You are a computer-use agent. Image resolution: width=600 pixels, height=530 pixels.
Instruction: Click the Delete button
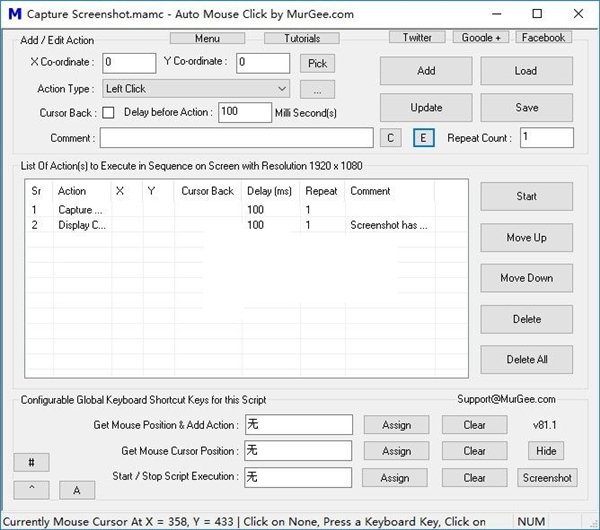(527, 319)
